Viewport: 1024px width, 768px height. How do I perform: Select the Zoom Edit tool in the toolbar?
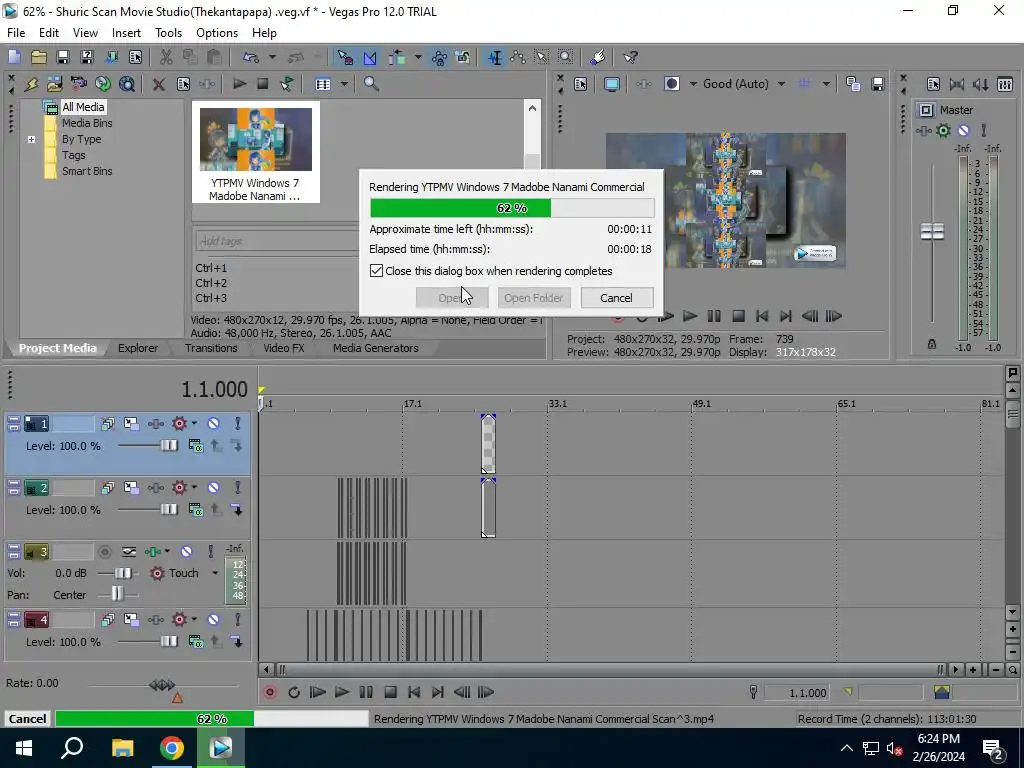click(566, 57)
